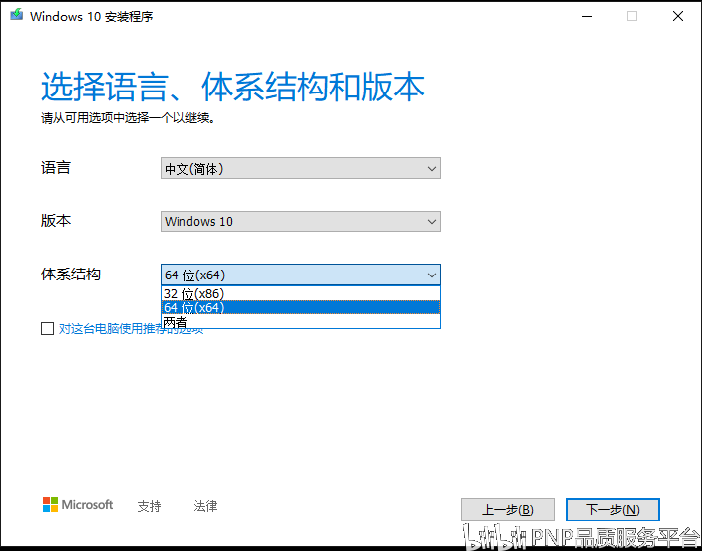The height and width of the screenshot is (551, 702).
Task: Close the Windows 10 安装程序 window
Action: (x=678, y=16)
